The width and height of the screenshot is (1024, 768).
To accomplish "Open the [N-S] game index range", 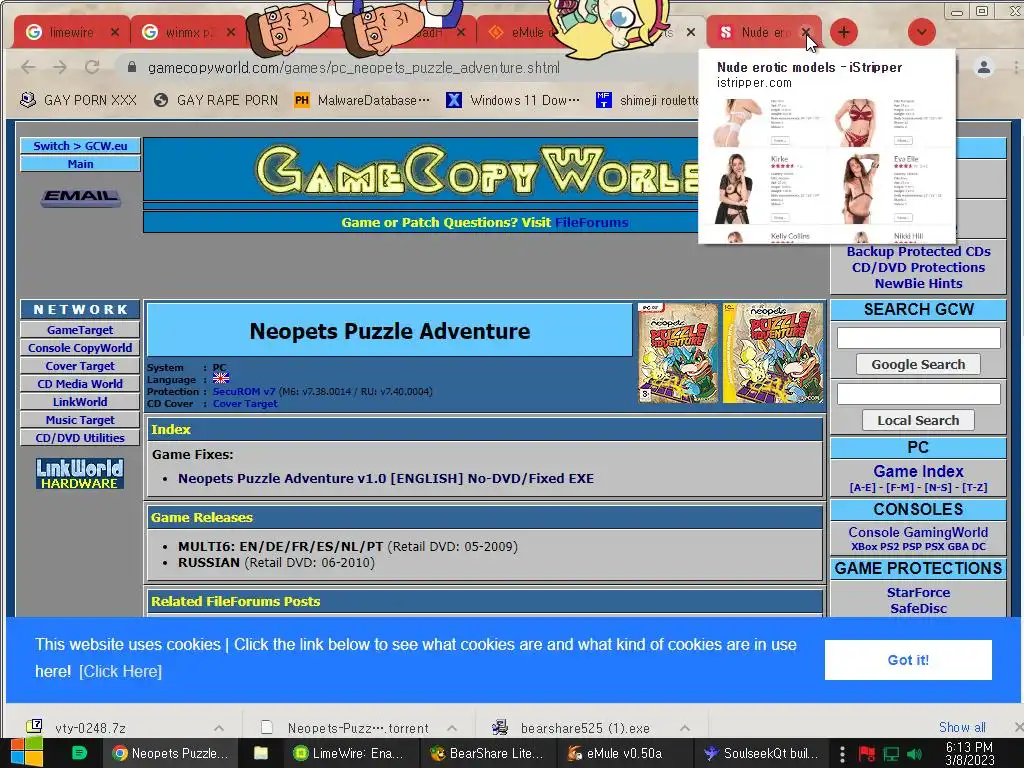I will (938, 488).
